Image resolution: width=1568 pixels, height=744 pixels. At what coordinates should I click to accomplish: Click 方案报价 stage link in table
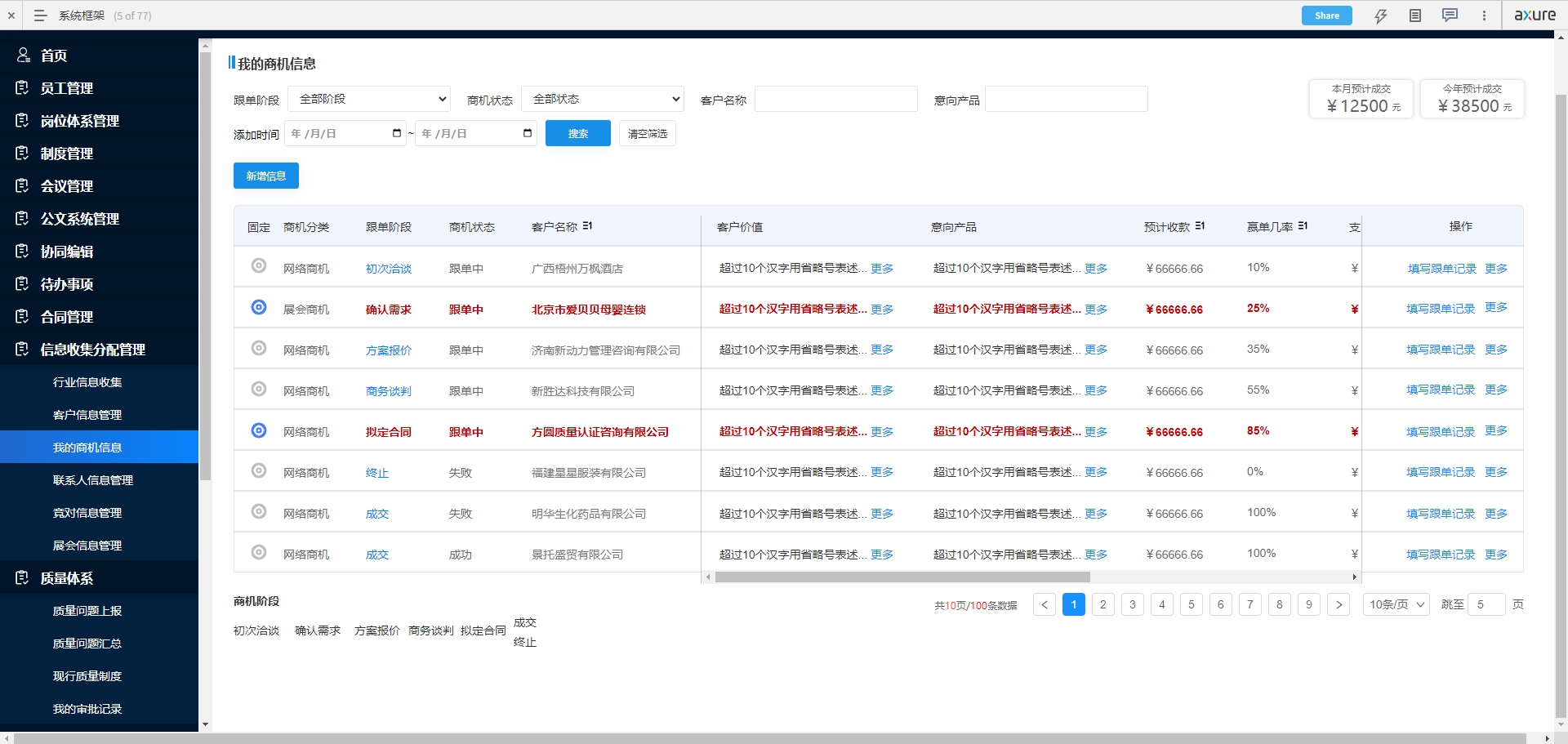(x=389, y=350)
